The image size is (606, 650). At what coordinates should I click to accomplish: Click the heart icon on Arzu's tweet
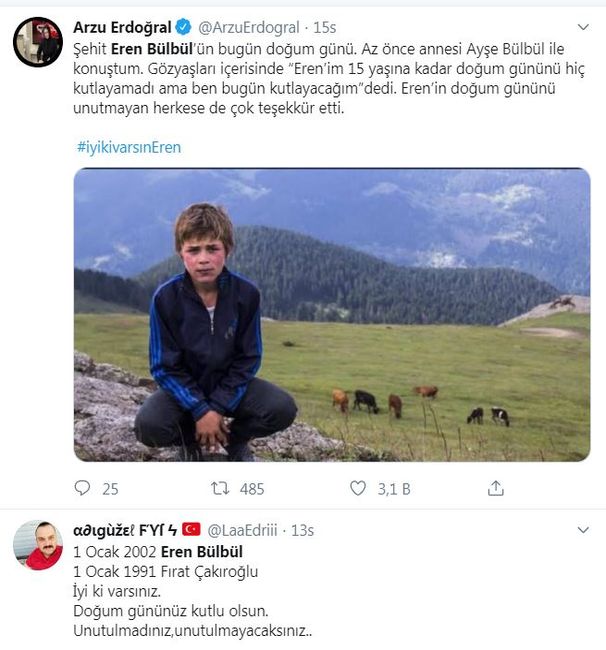pos(358,489)
